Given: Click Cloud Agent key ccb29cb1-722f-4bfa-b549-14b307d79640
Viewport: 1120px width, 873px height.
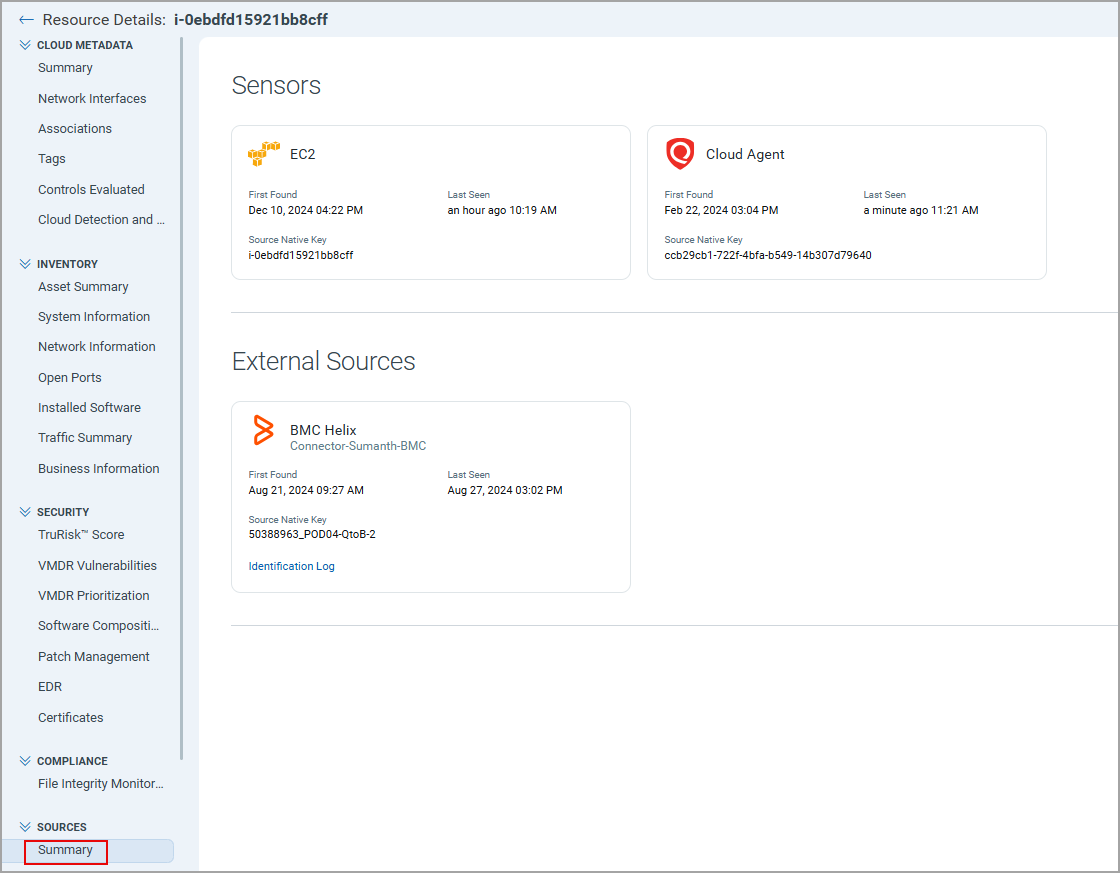Looking at the screenshot, I should click(768, 255).
